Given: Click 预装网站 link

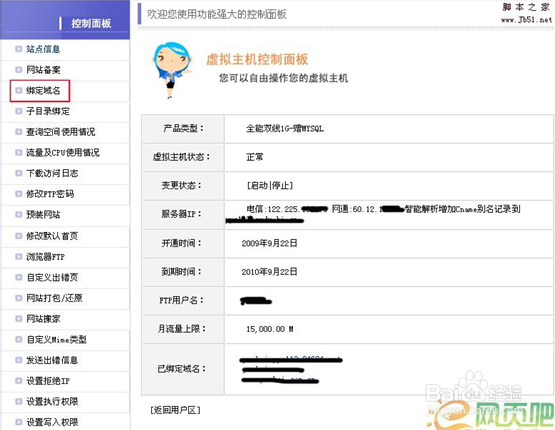Looking at the screenshot, I should [43, 214].
